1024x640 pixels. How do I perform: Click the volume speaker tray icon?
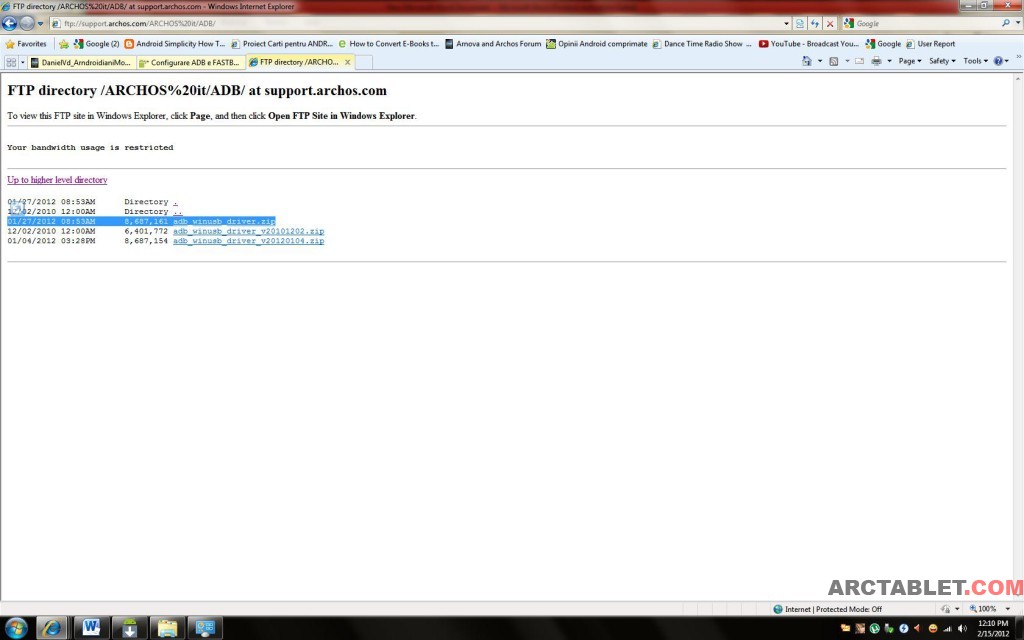[x=962, y=629]
